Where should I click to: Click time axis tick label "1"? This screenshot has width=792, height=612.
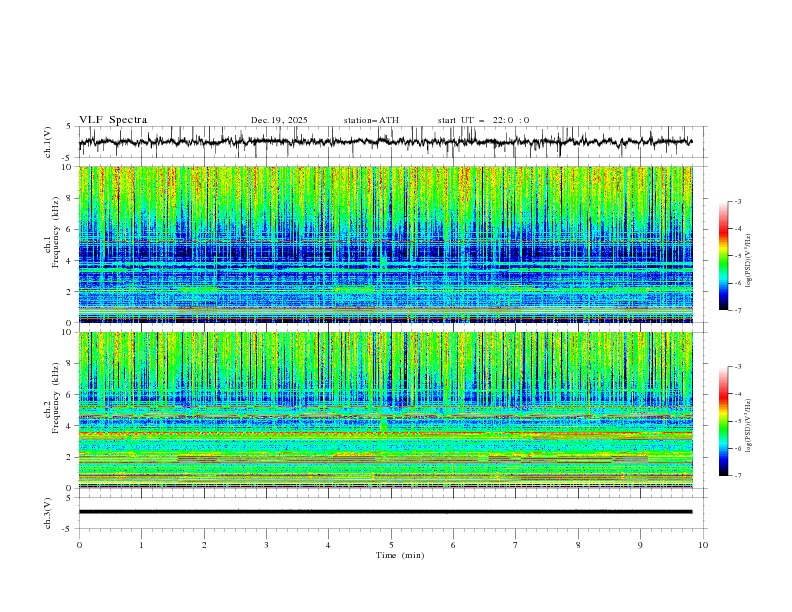(141, 545)
